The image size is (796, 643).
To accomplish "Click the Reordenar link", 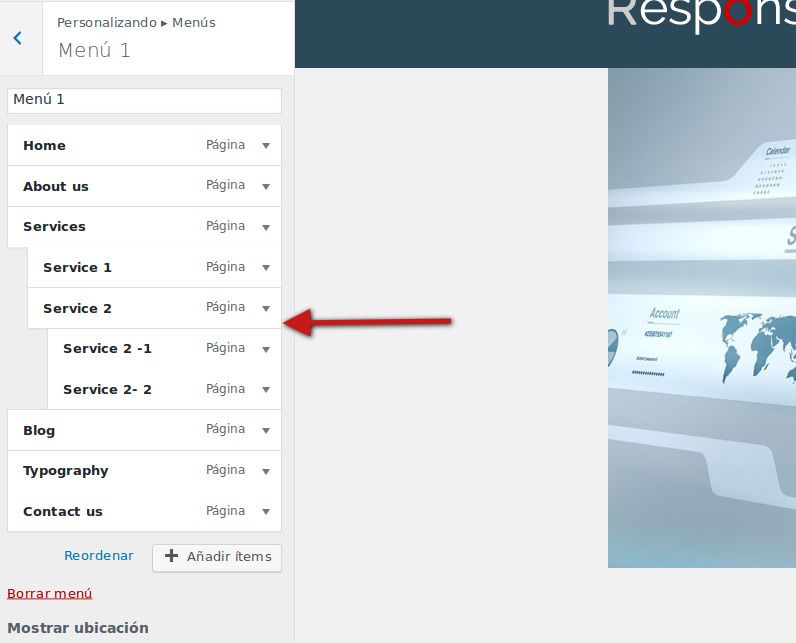I will coord(99,556).
